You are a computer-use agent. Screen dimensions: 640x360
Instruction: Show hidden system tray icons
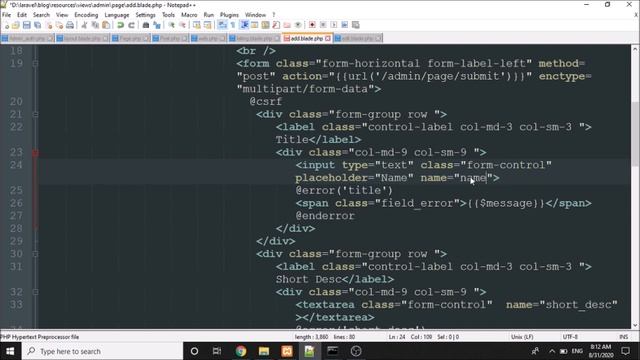[552, 351]
